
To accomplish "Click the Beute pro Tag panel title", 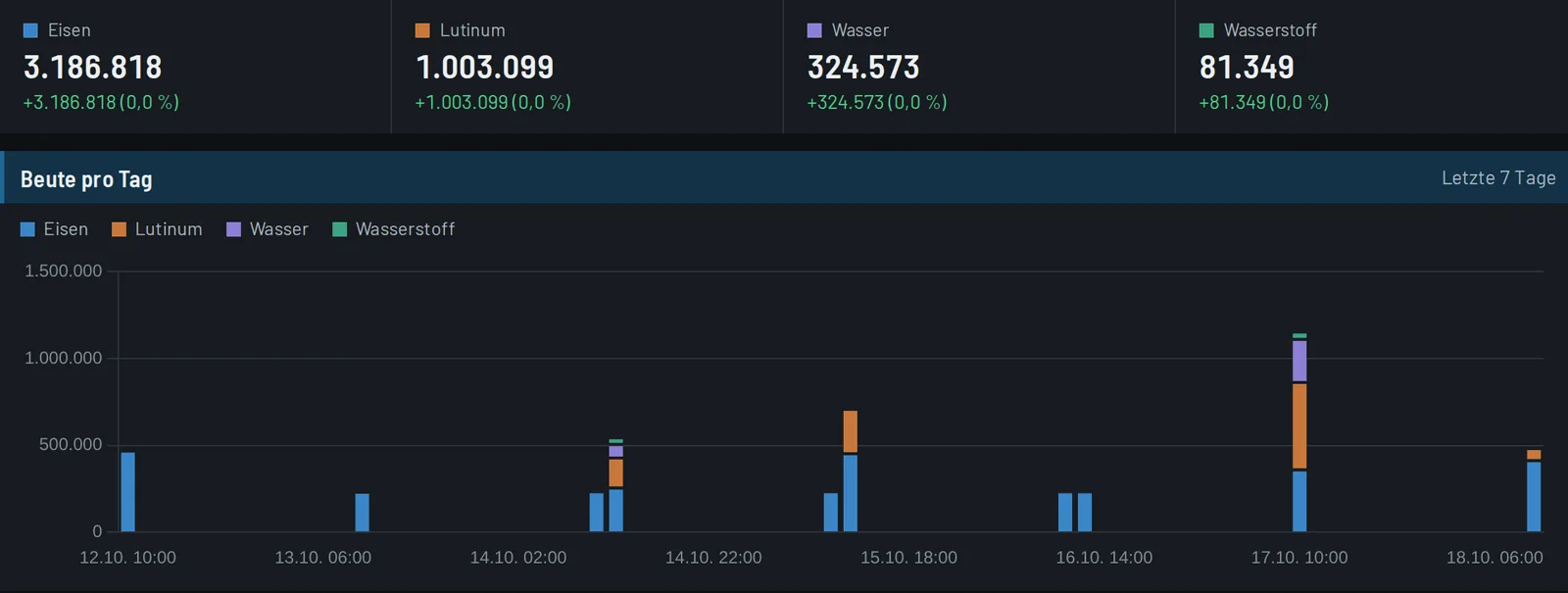I will click(86, 179).
